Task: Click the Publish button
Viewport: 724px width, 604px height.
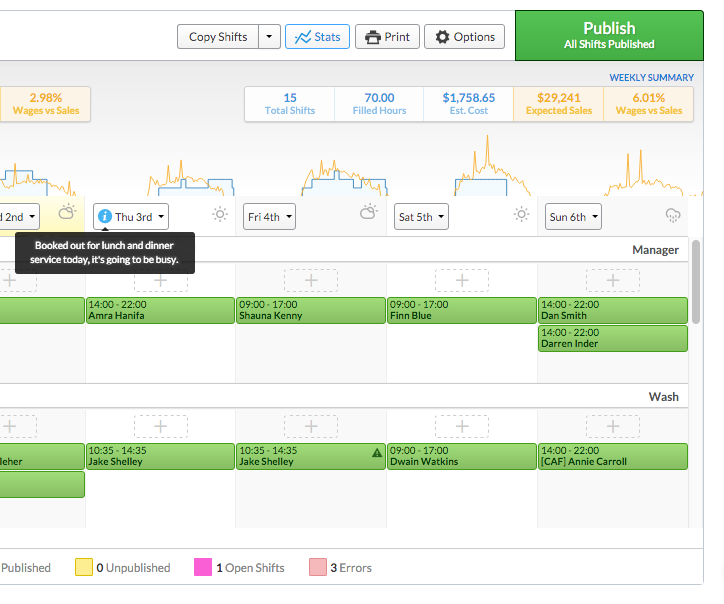Action: click(x=608, y=36)
